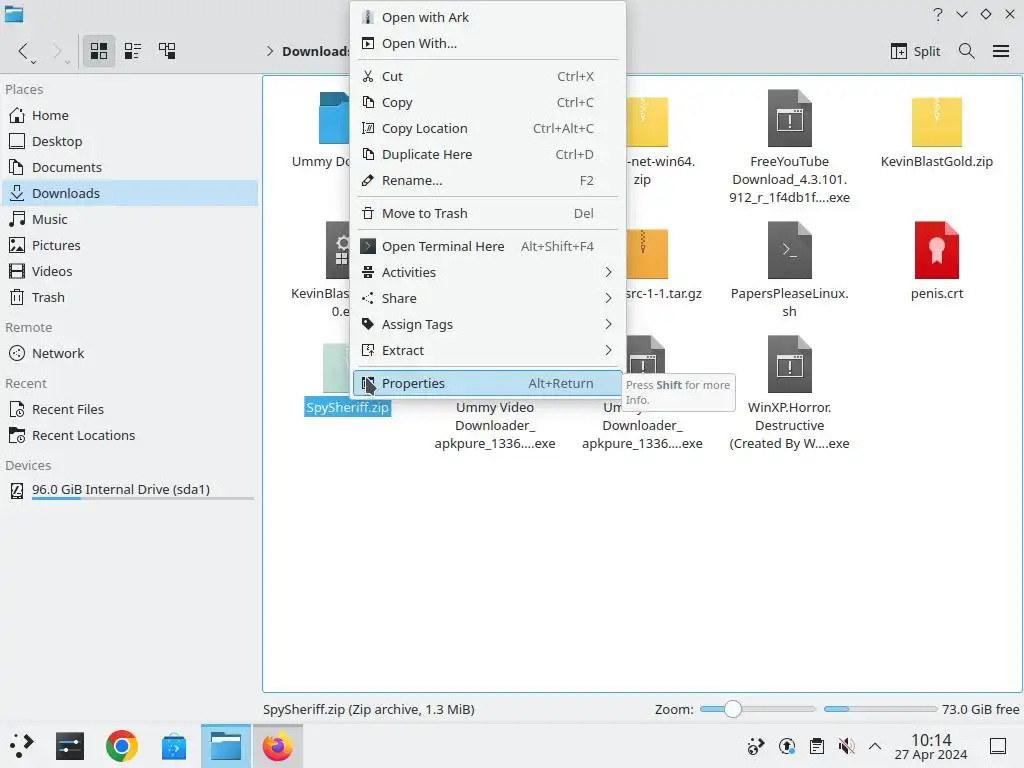
Task: Switch to Details tree view mode
Action: click(x=167, y=51)
